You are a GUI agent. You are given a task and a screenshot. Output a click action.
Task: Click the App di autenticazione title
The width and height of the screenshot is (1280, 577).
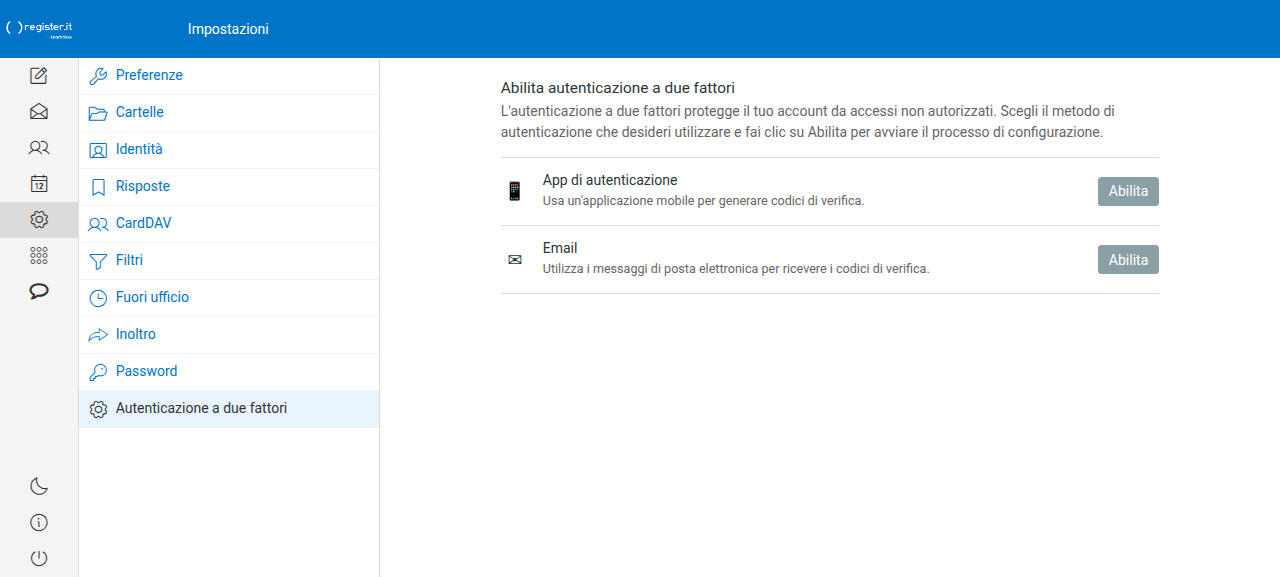click(610, 180)
